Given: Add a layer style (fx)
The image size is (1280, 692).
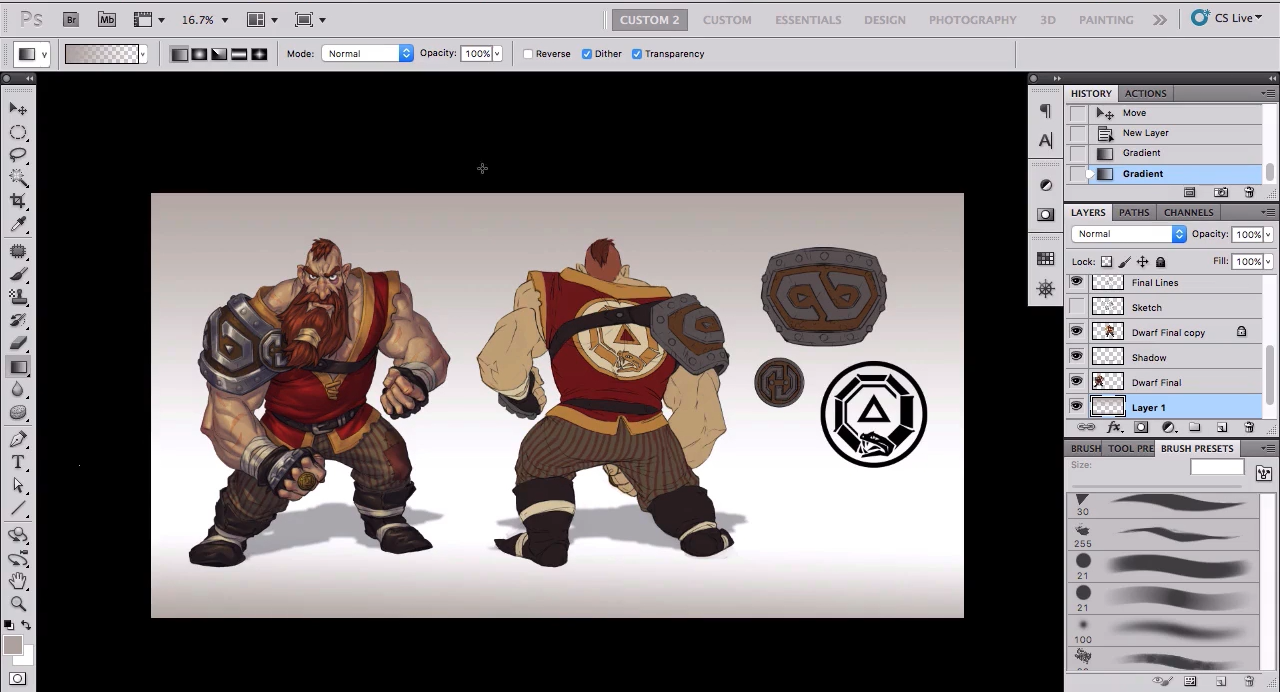Looking at the screenshot, I should point(1113,428).
